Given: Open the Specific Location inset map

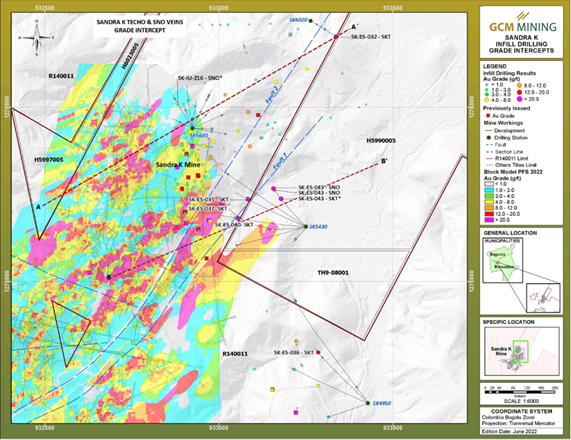Looking at the screenshot, I should pyautogui.click(x=521, y=351).
